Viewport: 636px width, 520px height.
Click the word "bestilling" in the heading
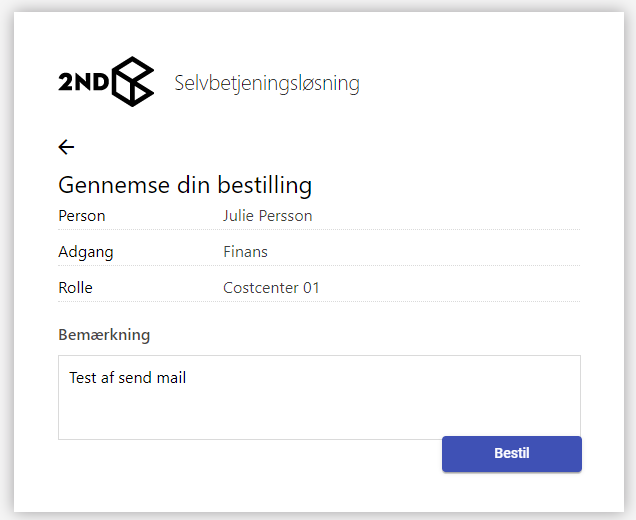[x=262, y=186]
